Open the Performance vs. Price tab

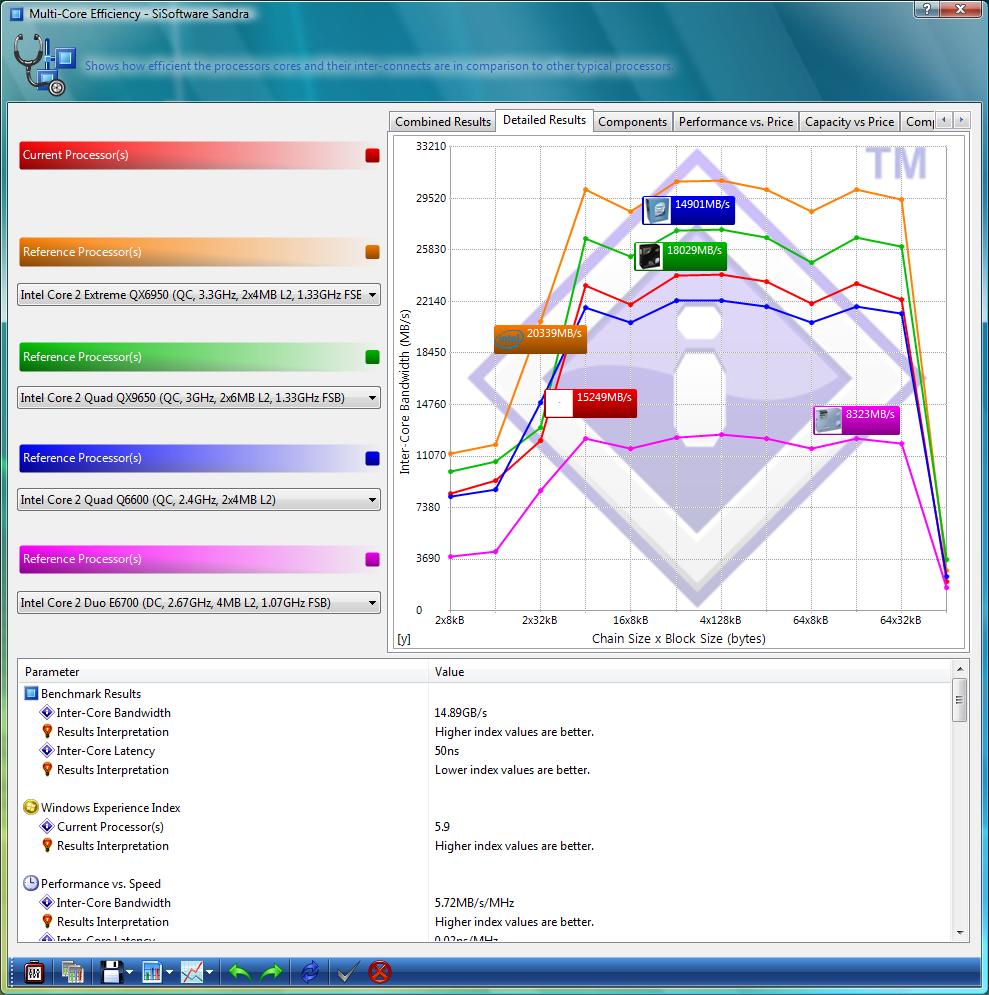736,121
